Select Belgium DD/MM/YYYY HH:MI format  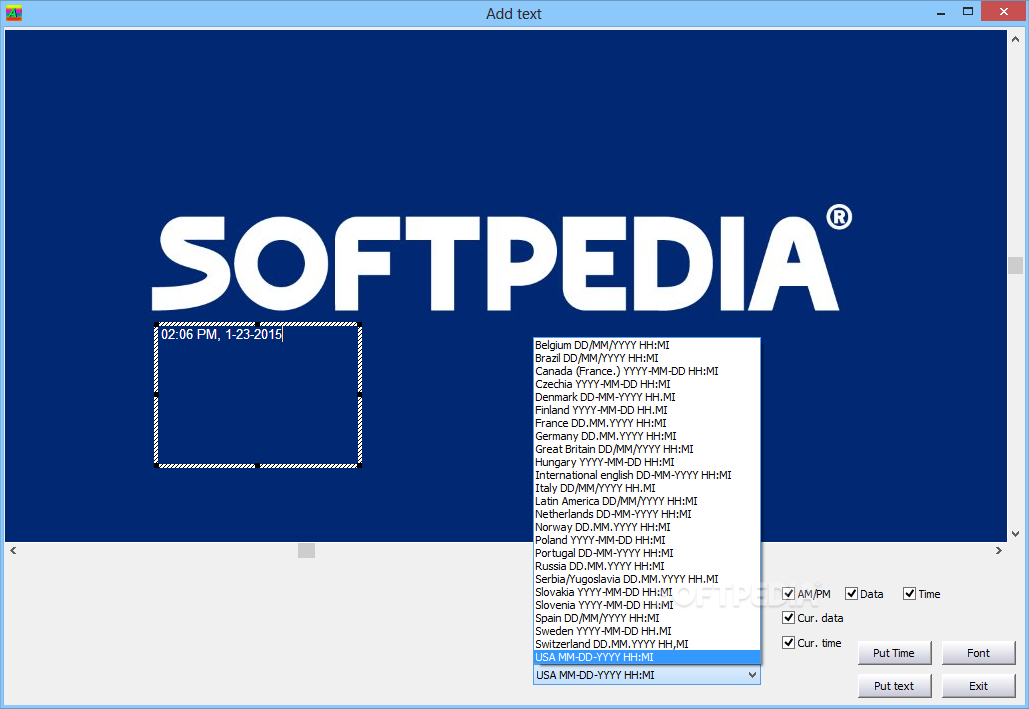(x=646, y=345)
